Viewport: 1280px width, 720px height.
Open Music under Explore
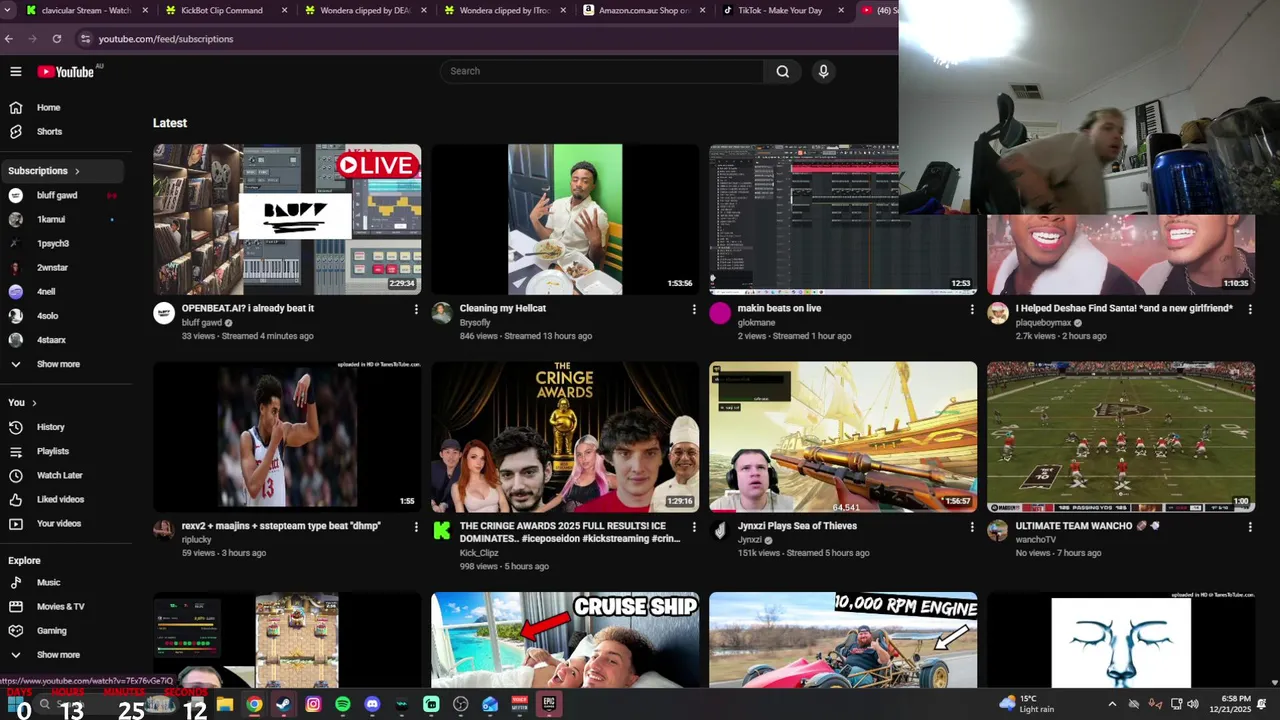click(x=62, y=582)
